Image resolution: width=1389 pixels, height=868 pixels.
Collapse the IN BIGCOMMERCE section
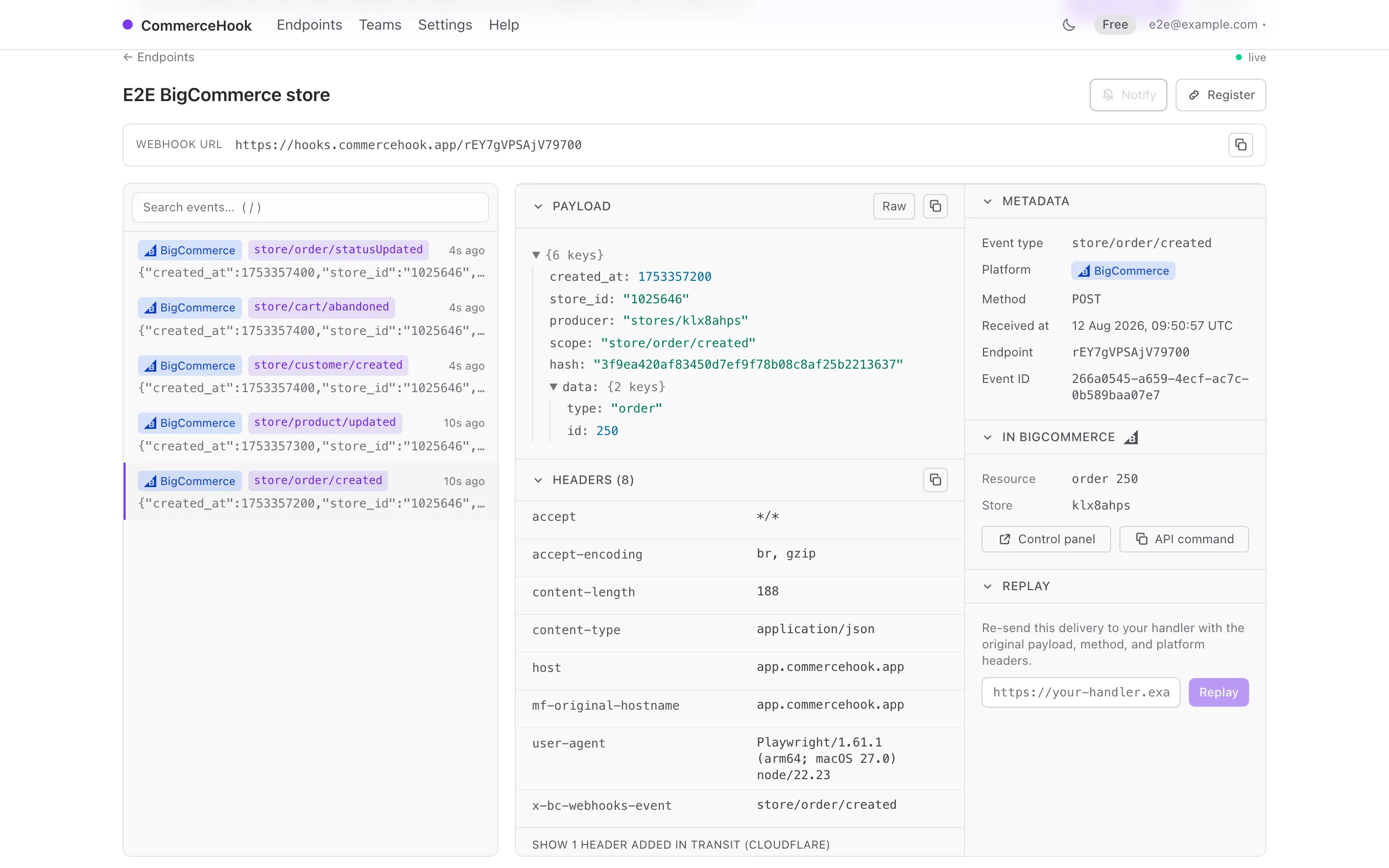tap(987, 438)
